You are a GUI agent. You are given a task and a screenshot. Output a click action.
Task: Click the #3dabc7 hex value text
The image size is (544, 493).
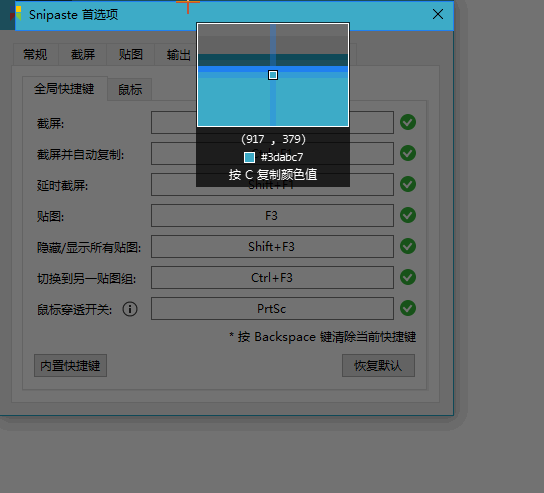282,157
